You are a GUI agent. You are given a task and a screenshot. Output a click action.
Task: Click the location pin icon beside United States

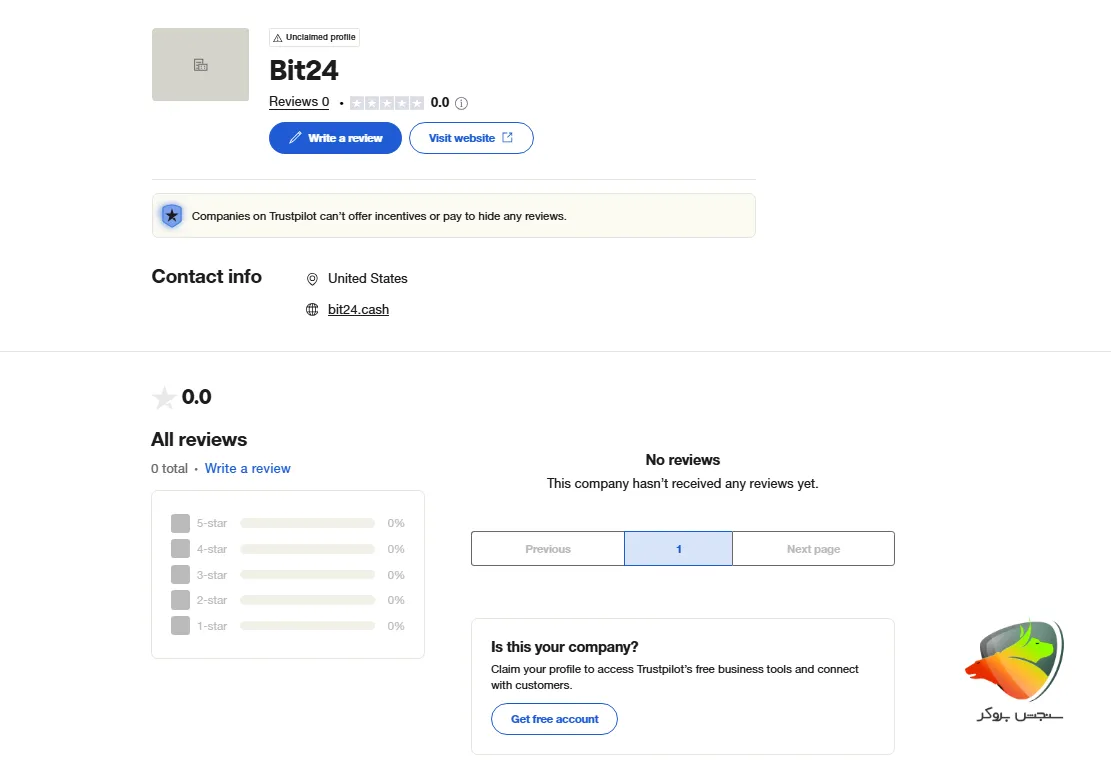click(313, 279)
